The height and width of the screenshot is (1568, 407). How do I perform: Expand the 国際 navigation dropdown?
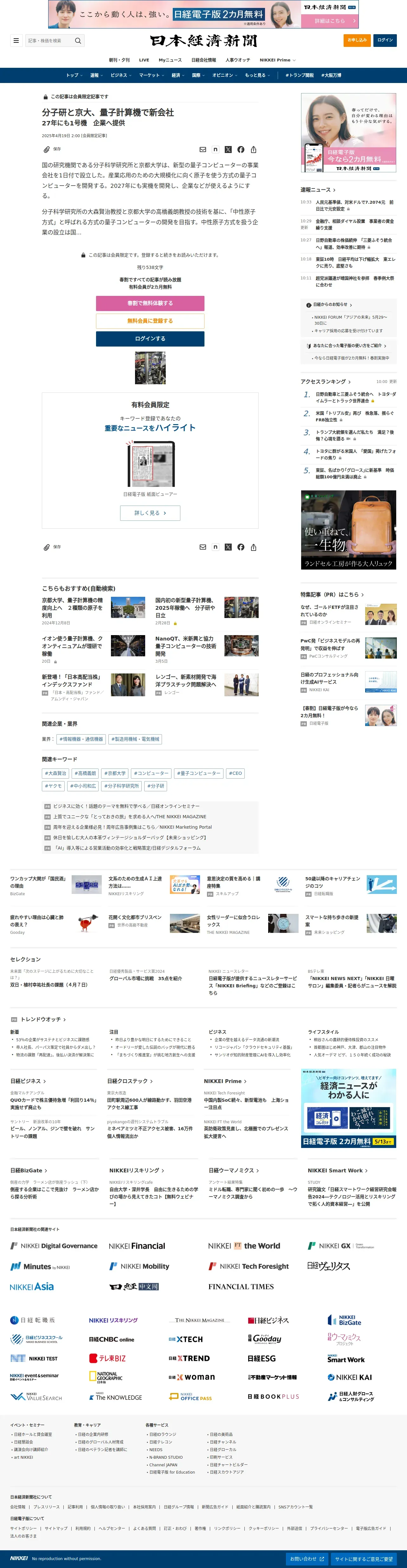coord(198,75)
